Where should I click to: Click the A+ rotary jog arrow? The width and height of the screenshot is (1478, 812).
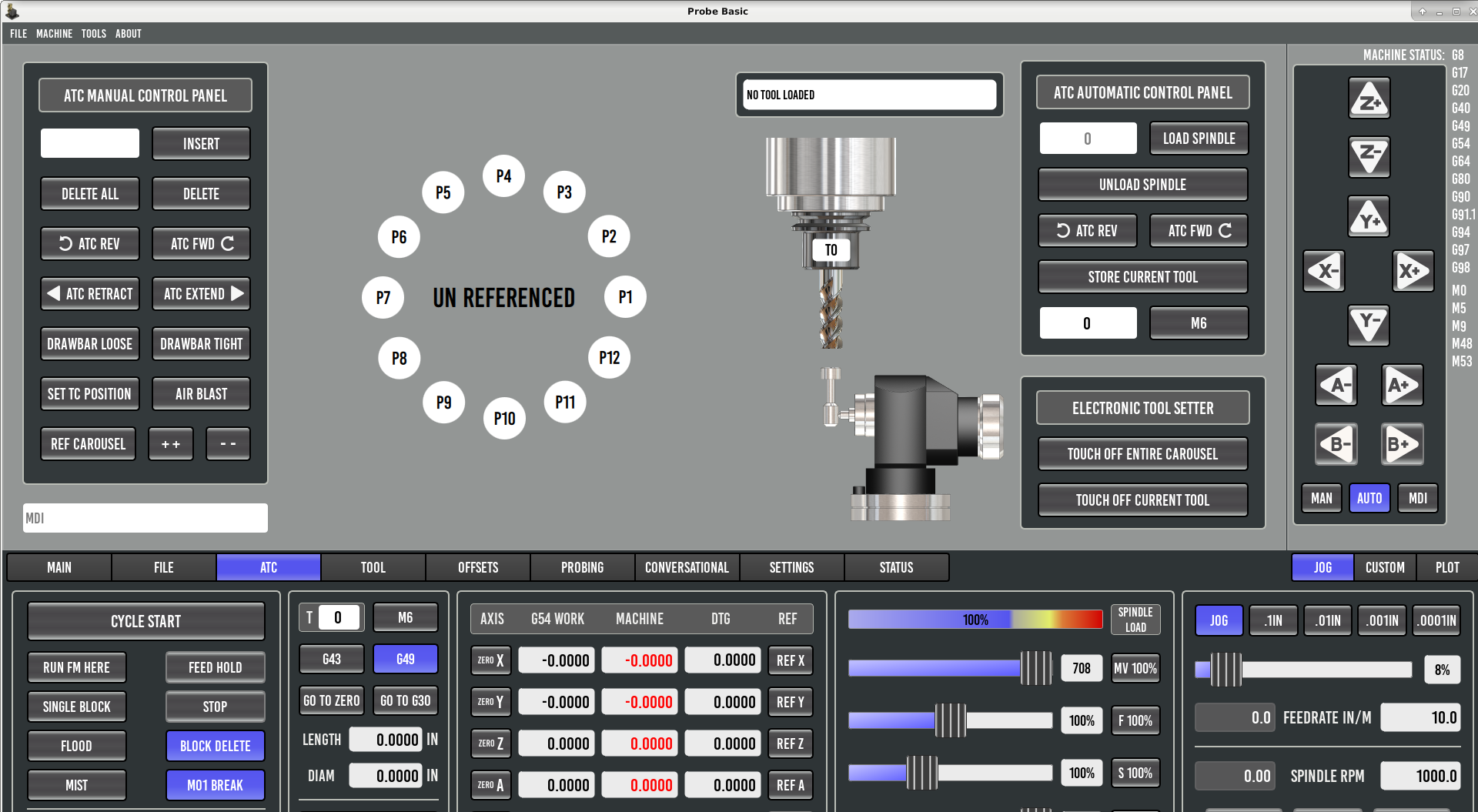[x=1402, y=385]
